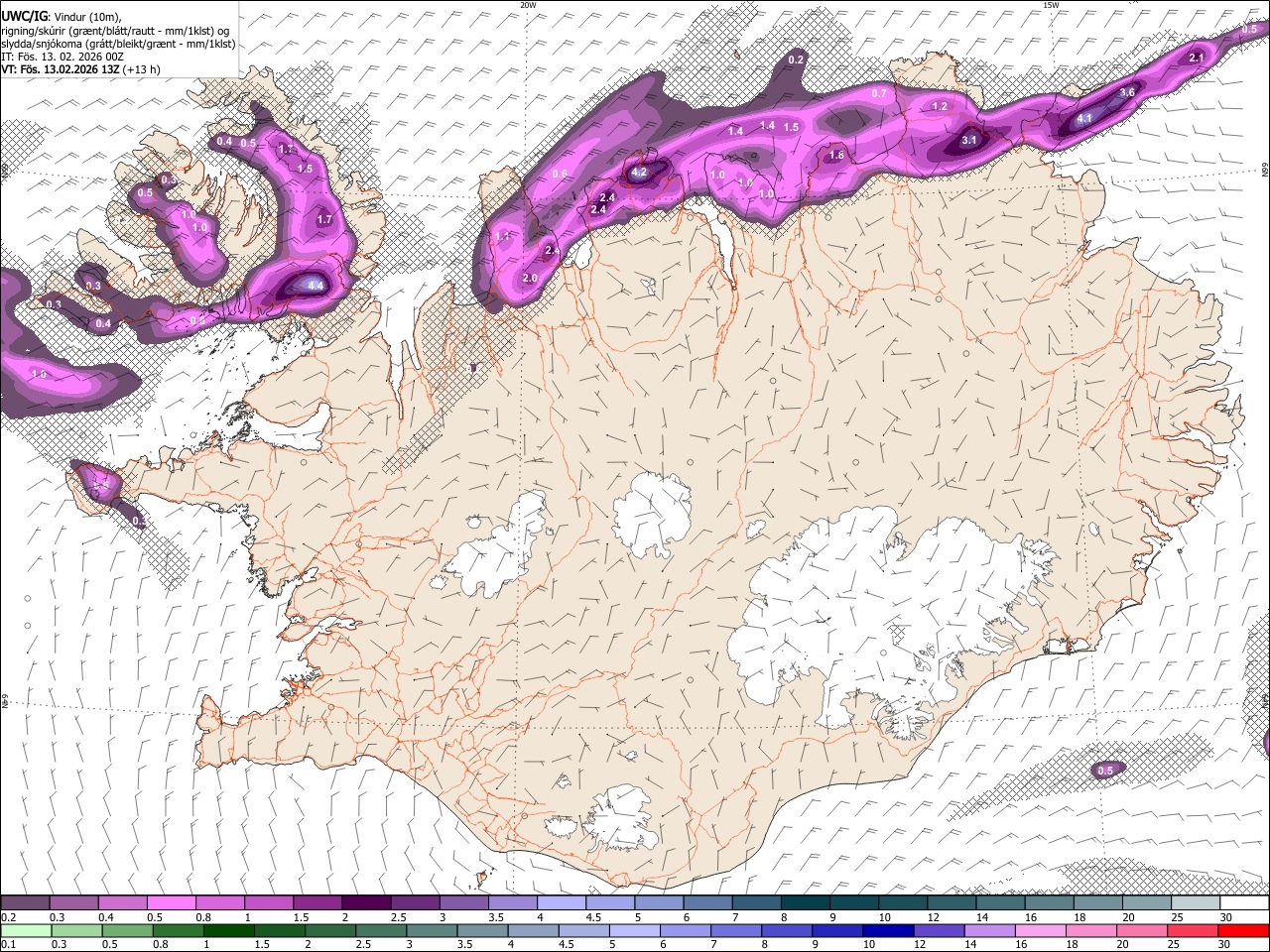Select the navy blue 10 swatch in lower legend
The image size is (1270, 952).
(x=887, y=930)
